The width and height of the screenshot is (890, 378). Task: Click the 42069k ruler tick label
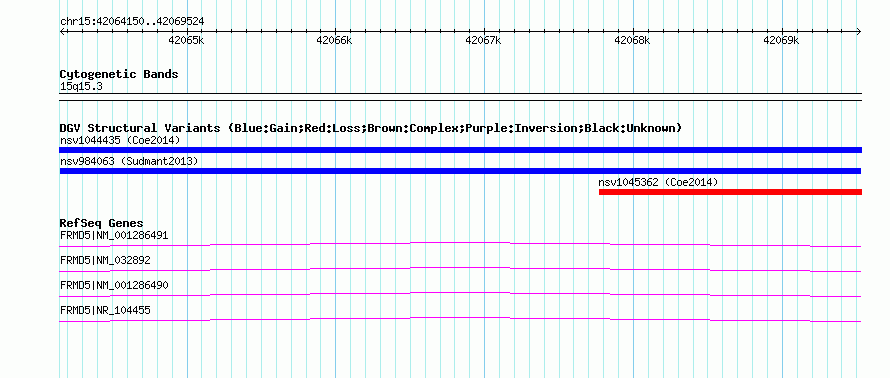[x=781, y=40]
